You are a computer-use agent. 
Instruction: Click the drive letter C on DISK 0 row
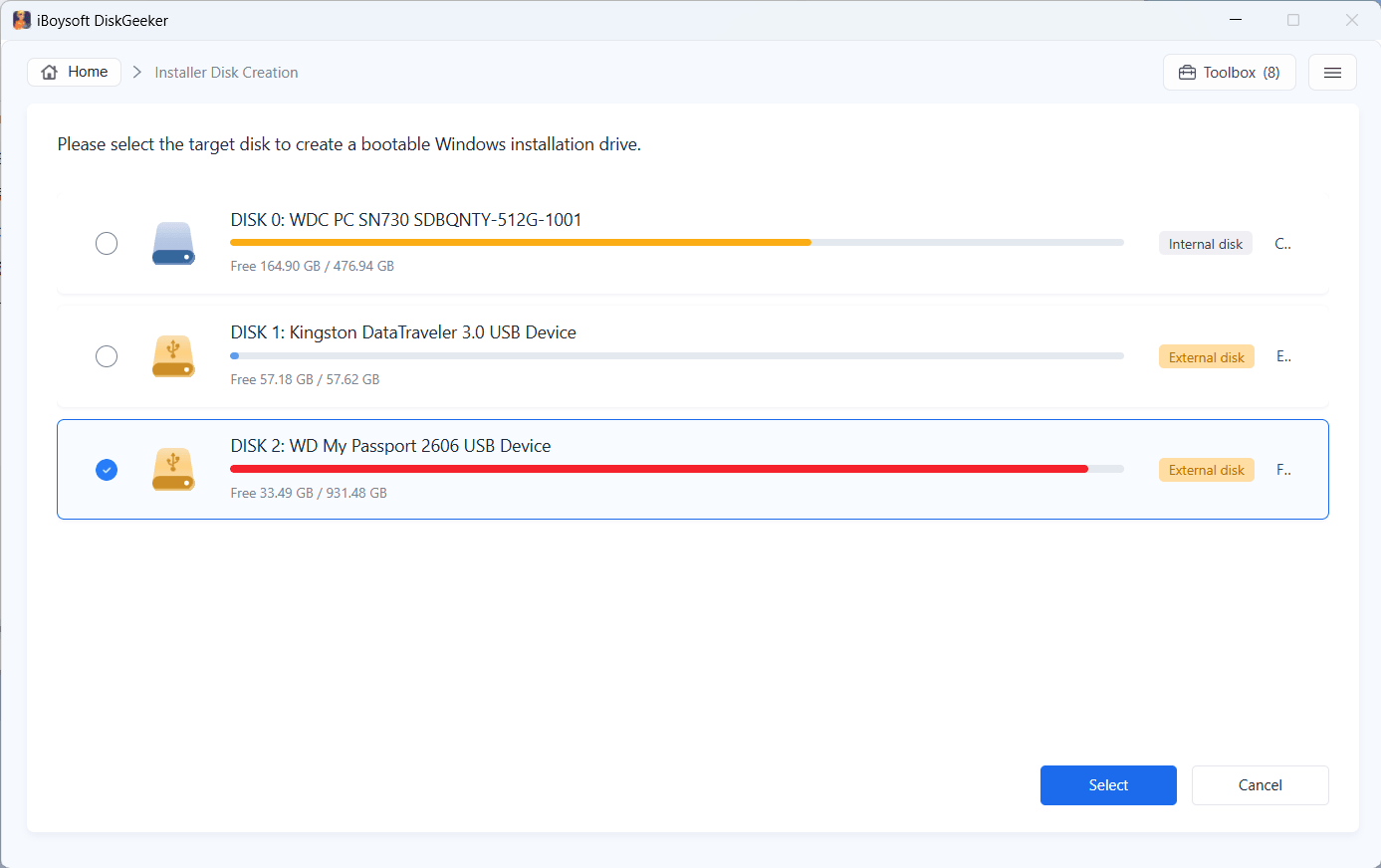point(1282,244)
